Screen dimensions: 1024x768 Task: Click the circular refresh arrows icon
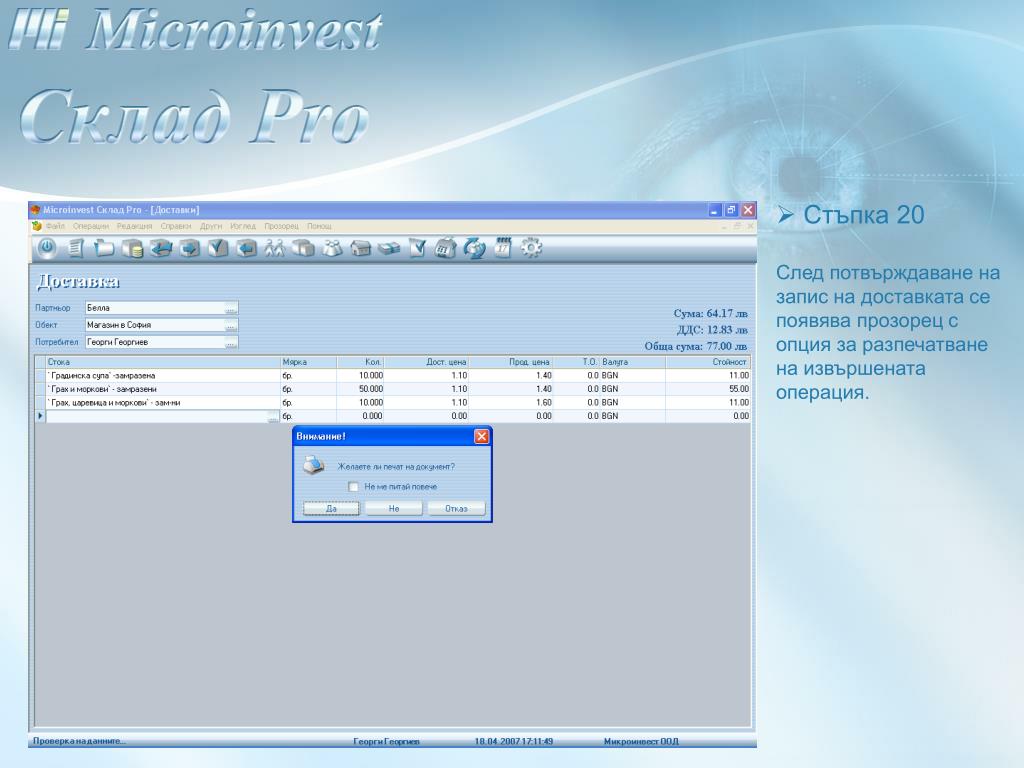[474, 248]
